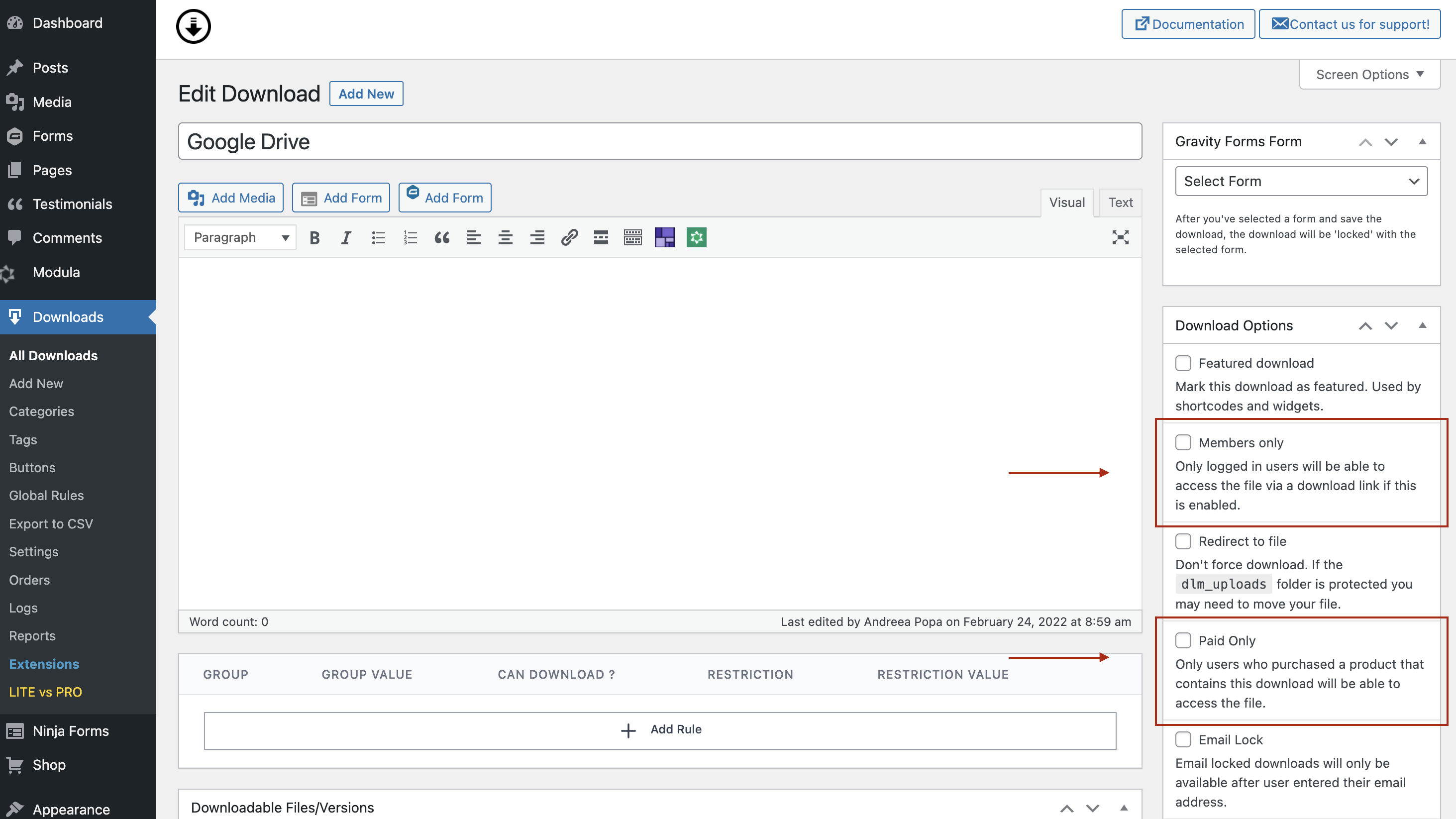Click the bulleted list icon
1456x819 pixels.
tap(378, 237)
